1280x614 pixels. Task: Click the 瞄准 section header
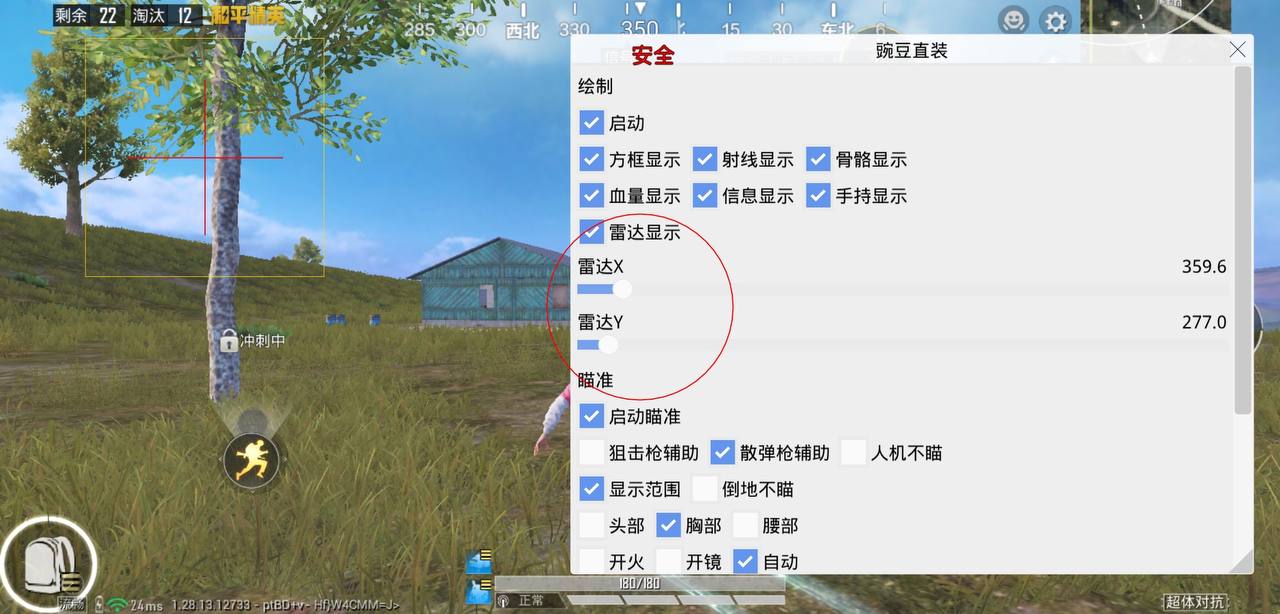[594, 380]
